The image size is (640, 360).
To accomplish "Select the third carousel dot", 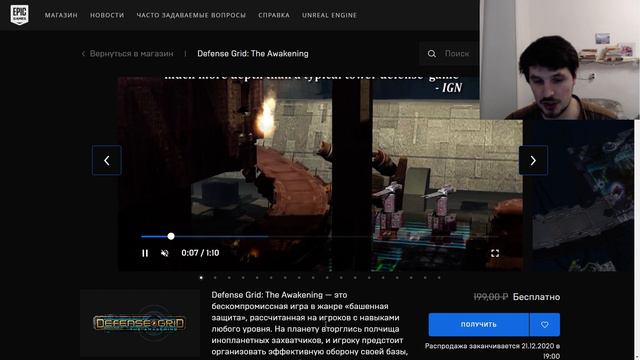I will [229, 278].
